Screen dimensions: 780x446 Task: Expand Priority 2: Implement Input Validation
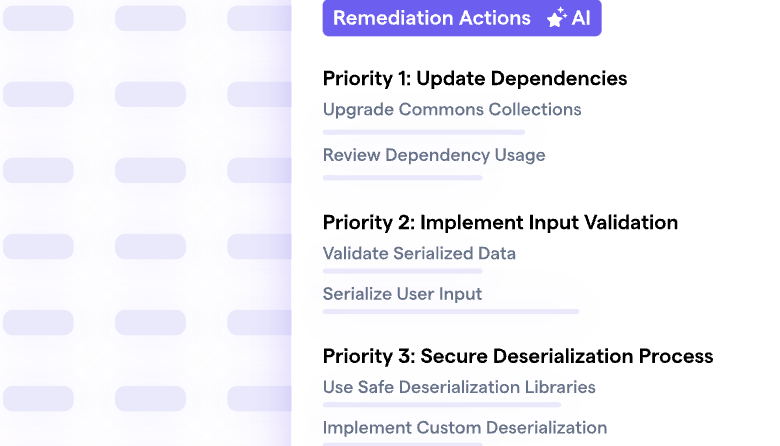[x=500, y=222]
